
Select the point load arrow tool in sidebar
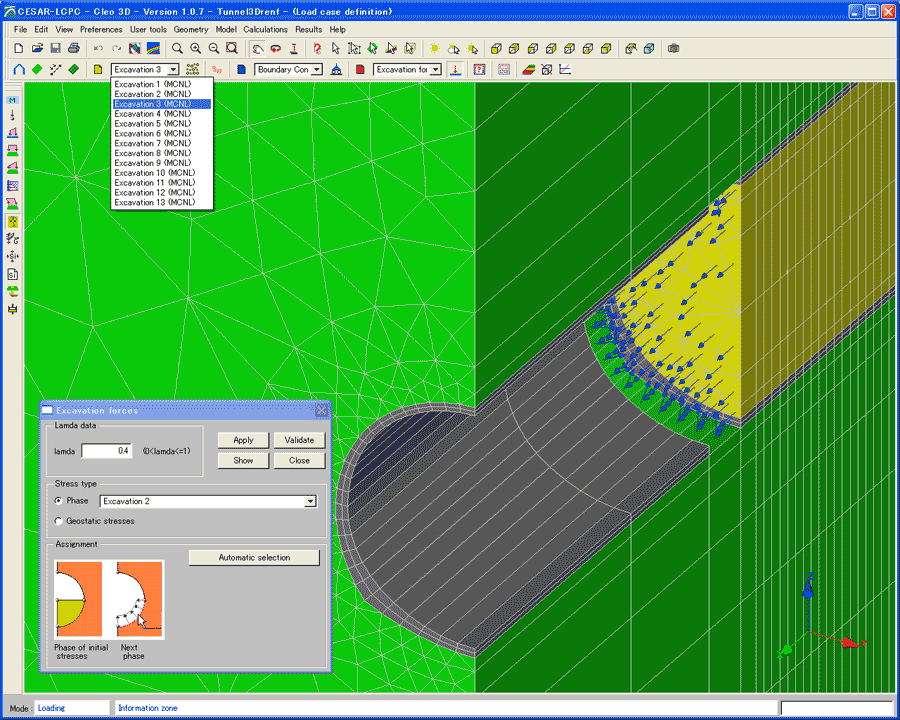pos(13,116)
